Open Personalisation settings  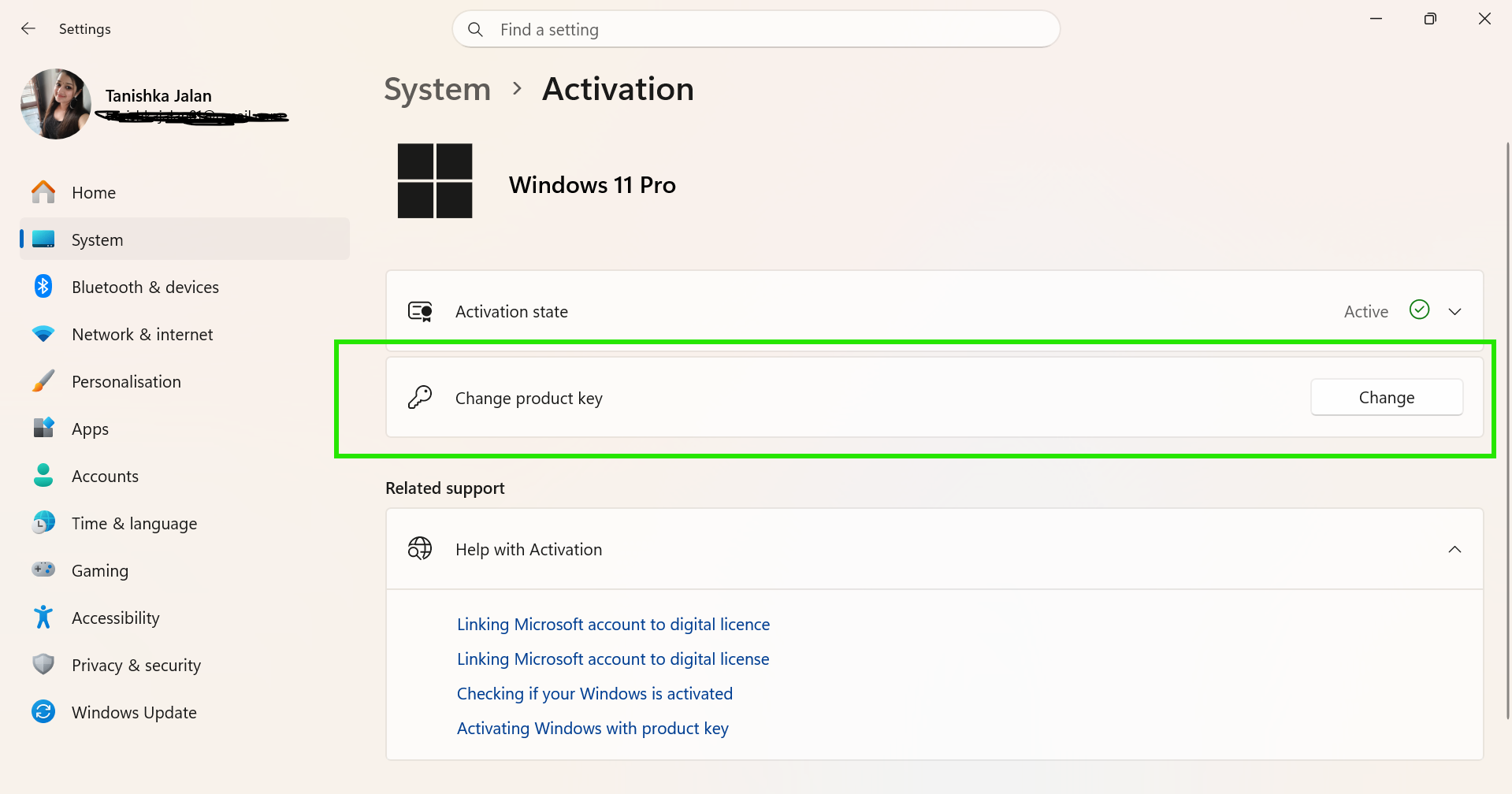(x=184, y=381)
